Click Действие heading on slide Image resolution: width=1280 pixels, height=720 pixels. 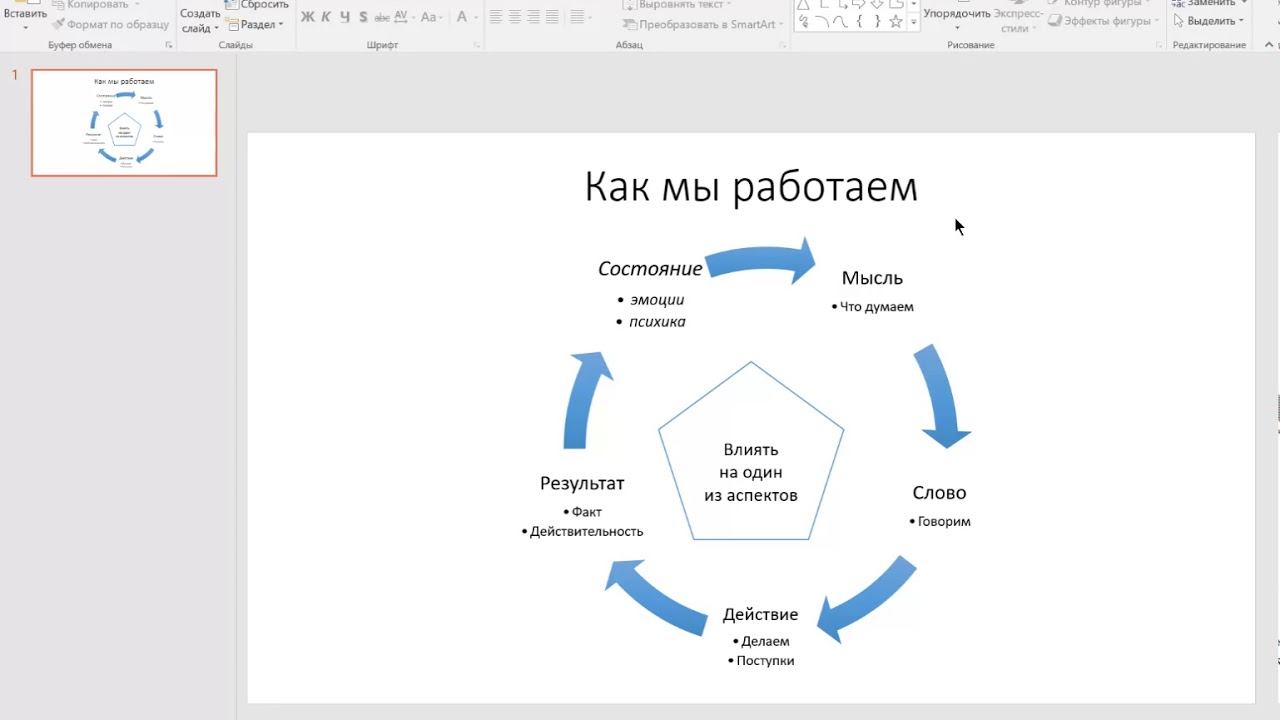(x=760, y=614)
